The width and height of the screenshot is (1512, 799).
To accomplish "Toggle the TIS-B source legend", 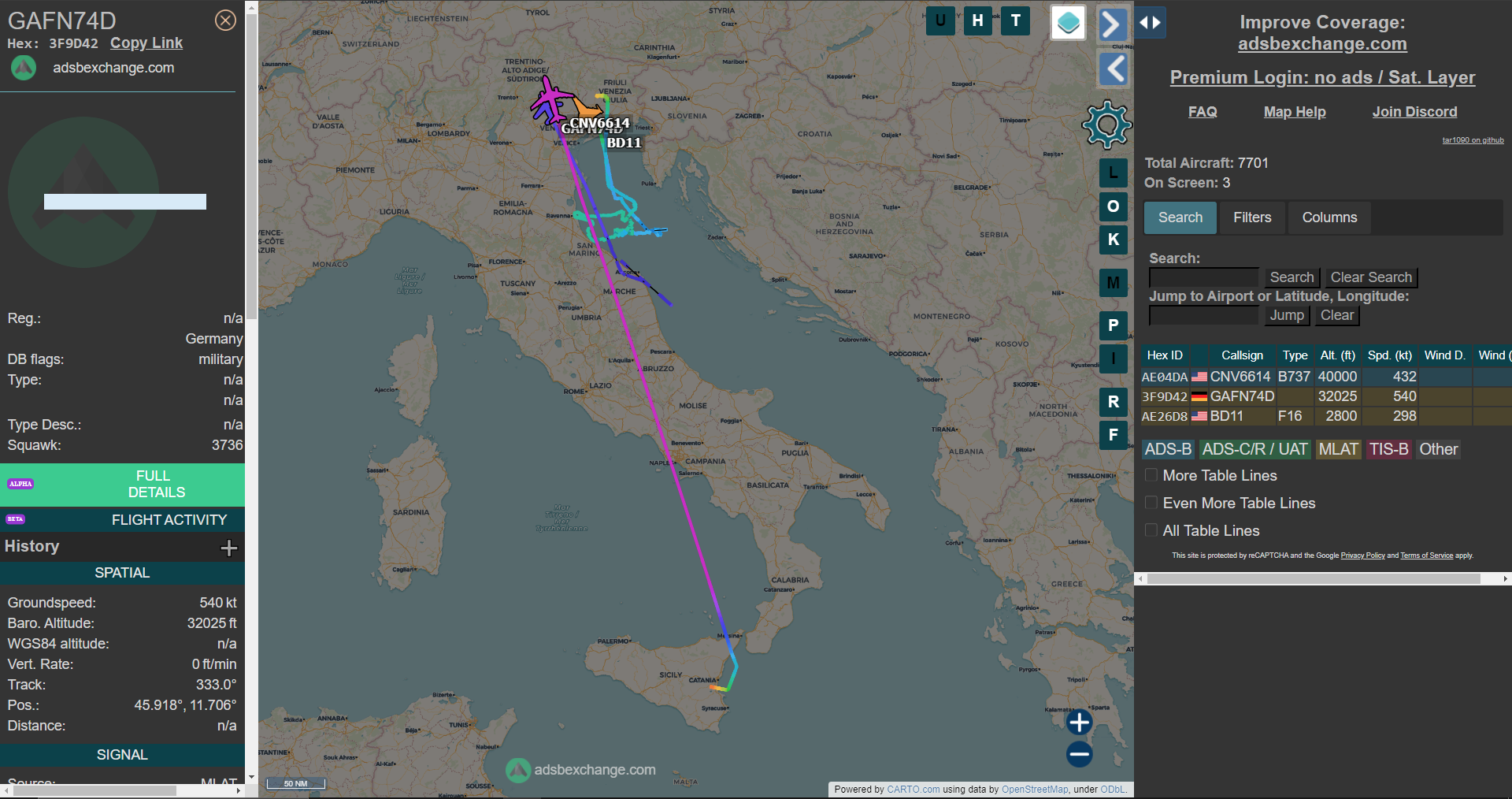I will point(1388,449).
